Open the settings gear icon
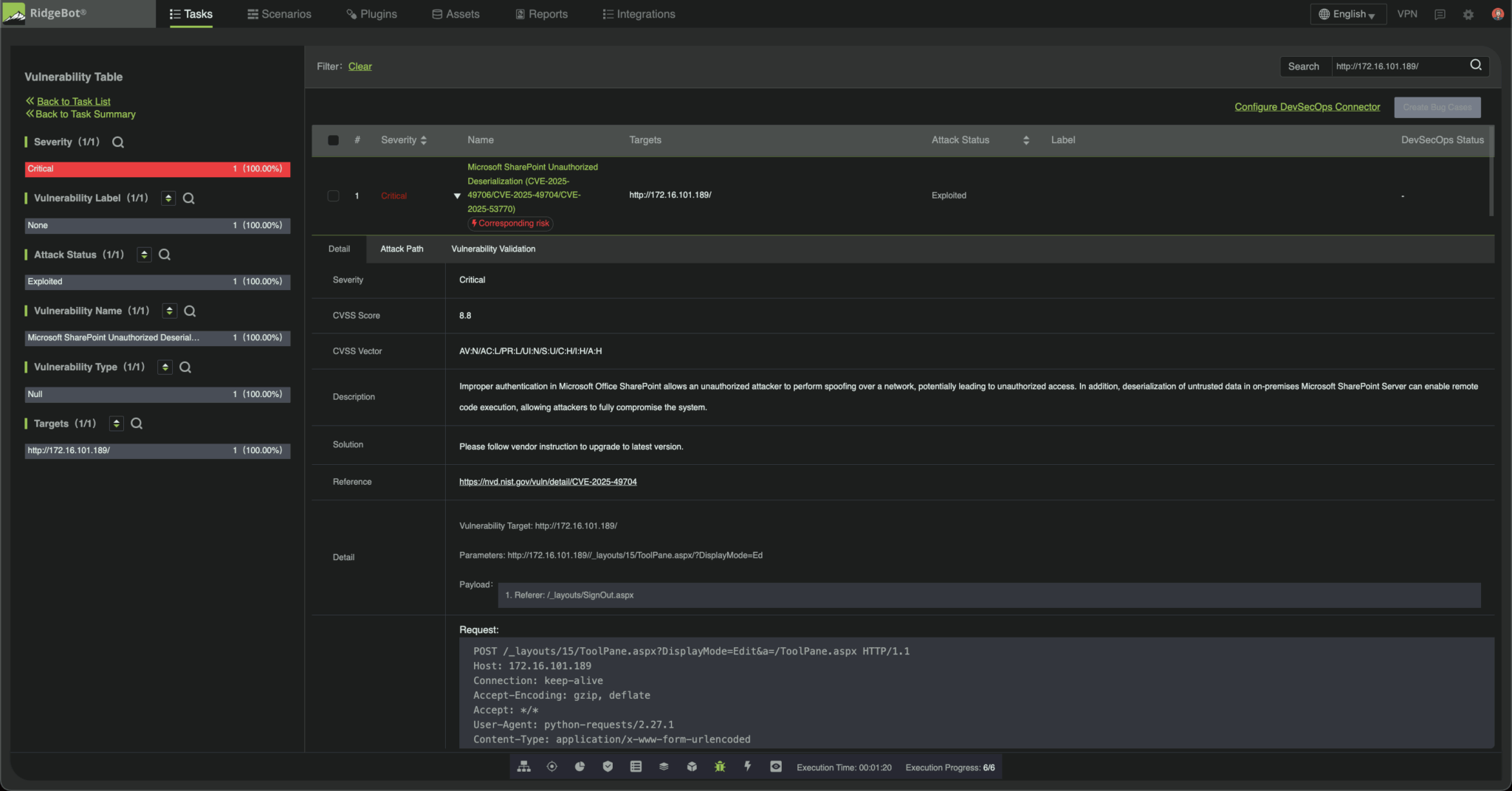1512x791 pixels. coord(1468,14)
